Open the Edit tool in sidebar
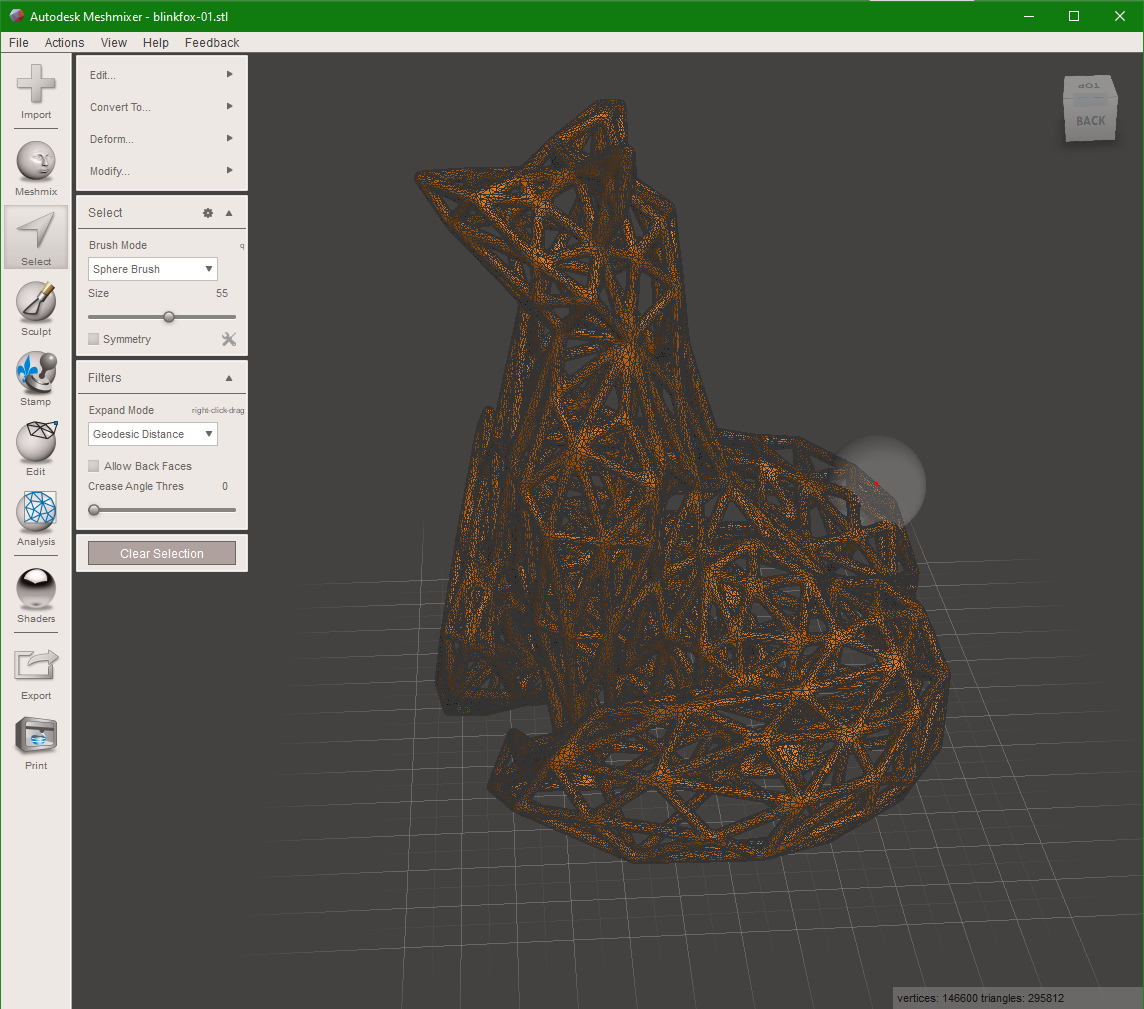This screenshot has width=1144, height=1009. [36, 448]
